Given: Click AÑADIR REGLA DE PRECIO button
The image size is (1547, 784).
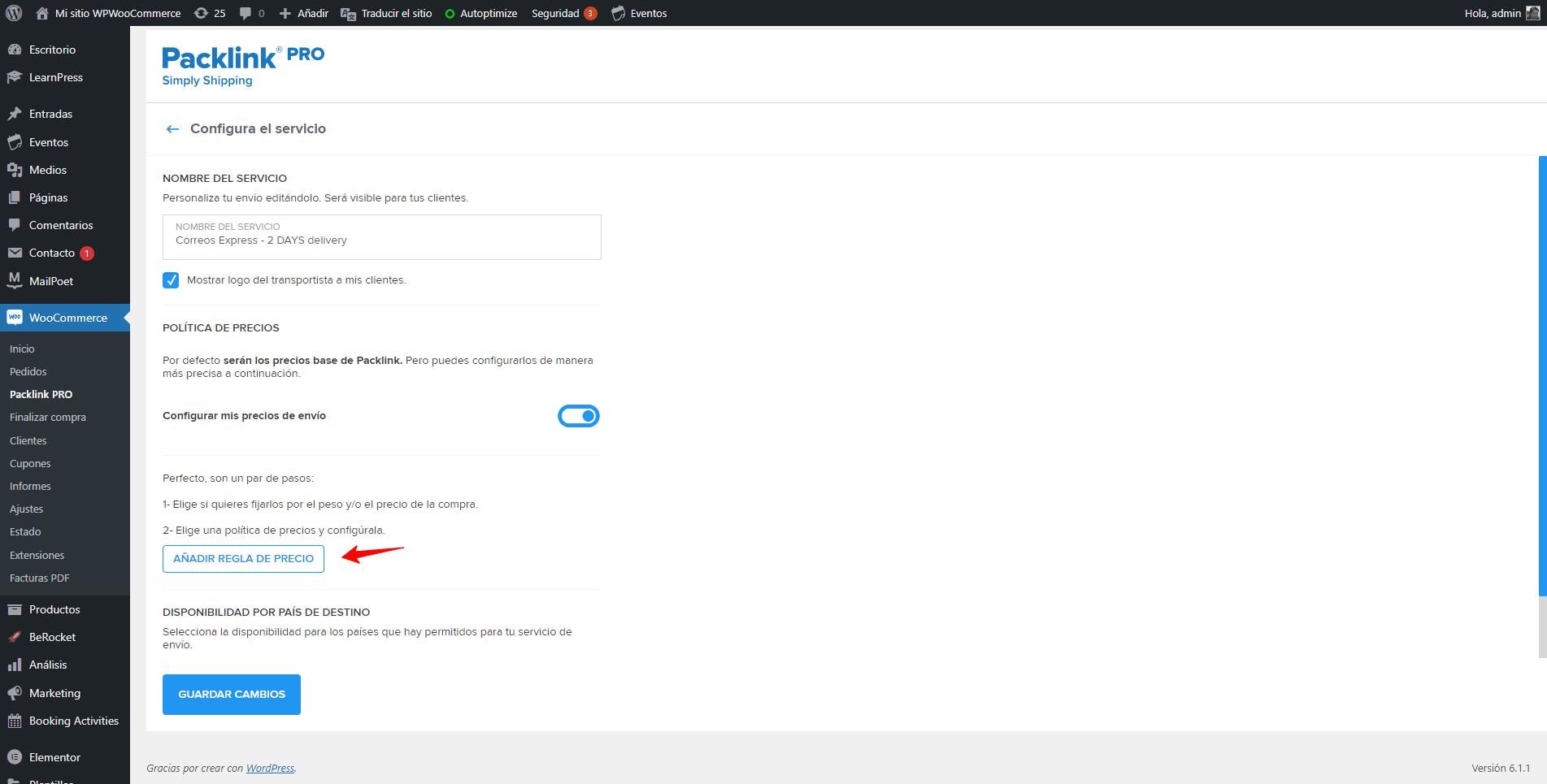Looking at the screenshot, I should click(243, 559).
